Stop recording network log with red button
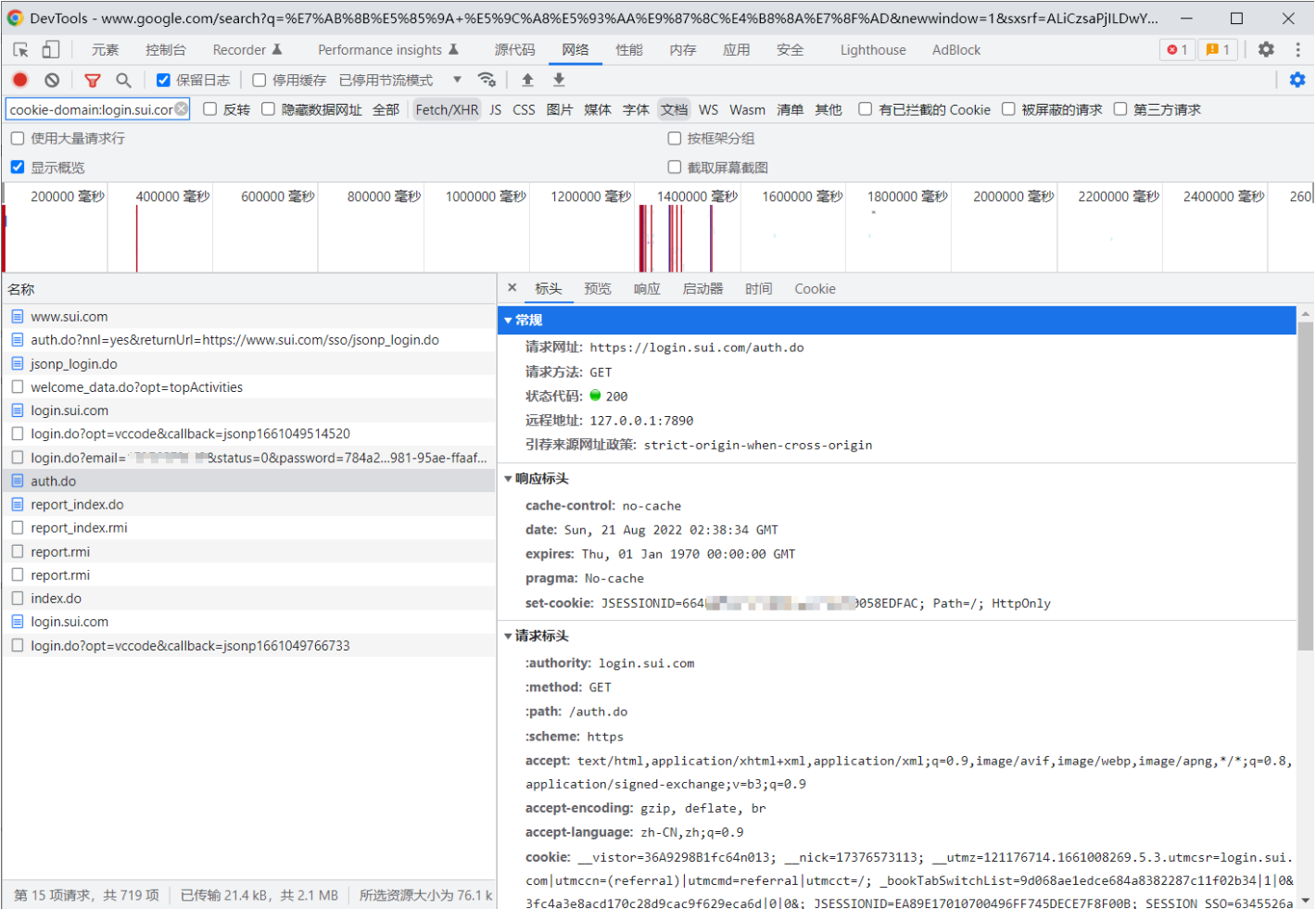This screenshot has height=909, width=1316. coord(20,81)
